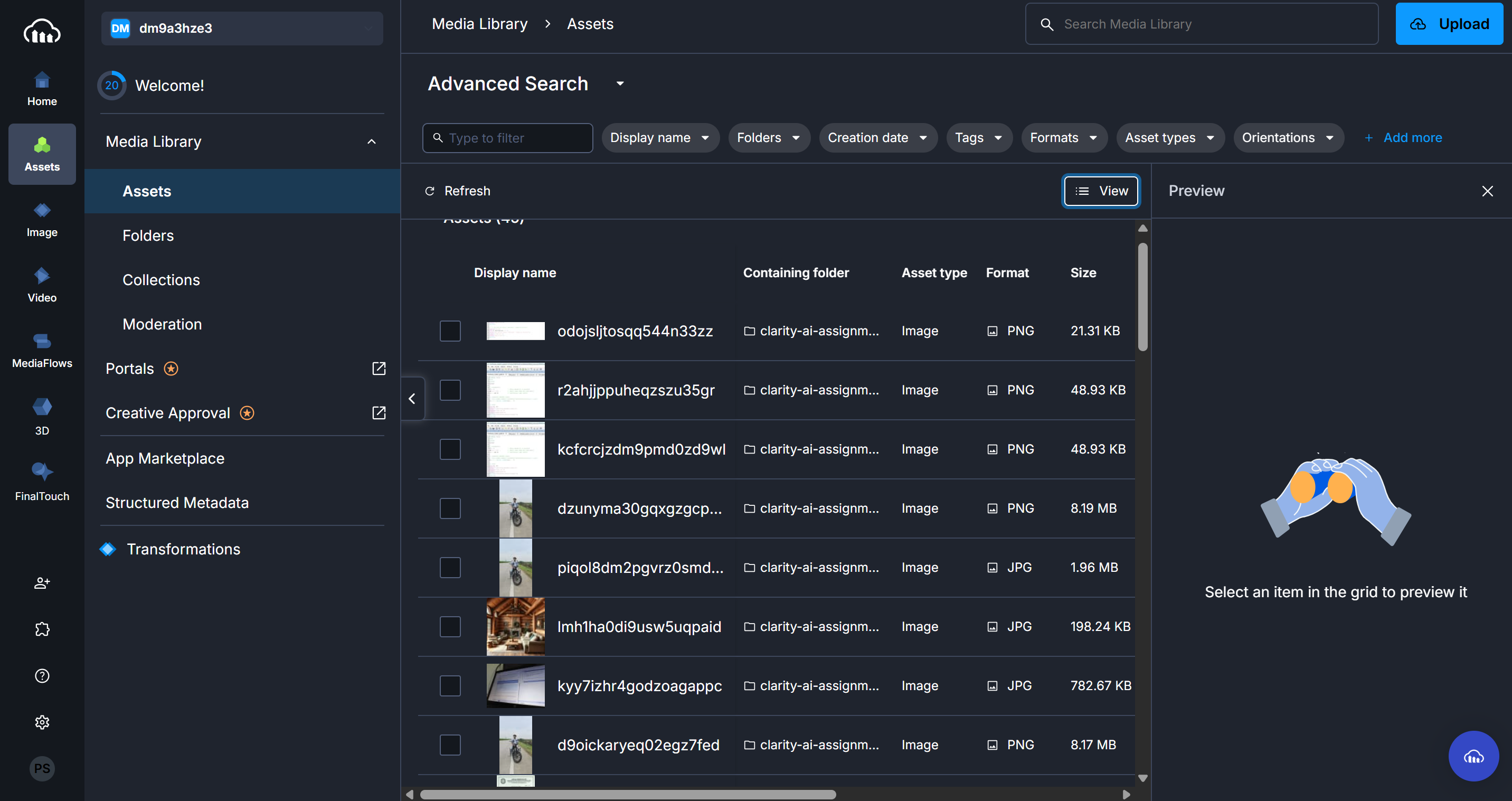Tick checkbox next to kyy7izhr4godzoagappc

pyautogui.click(x=450, y=686)
